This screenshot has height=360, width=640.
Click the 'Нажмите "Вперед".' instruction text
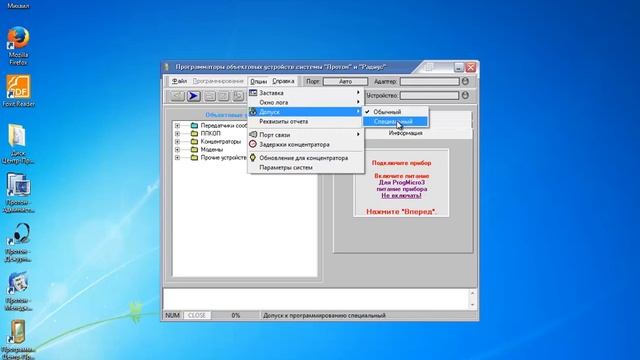401,211
